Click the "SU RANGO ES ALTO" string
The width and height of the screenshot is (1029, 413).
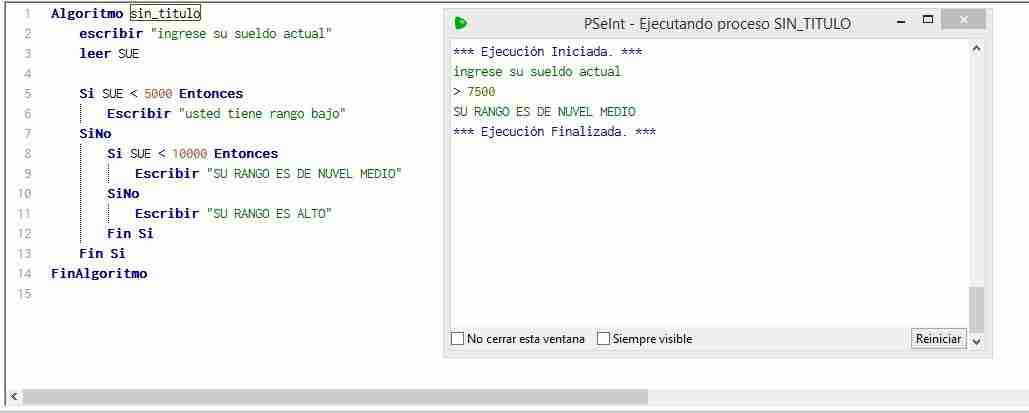click(x=269, y=213)
